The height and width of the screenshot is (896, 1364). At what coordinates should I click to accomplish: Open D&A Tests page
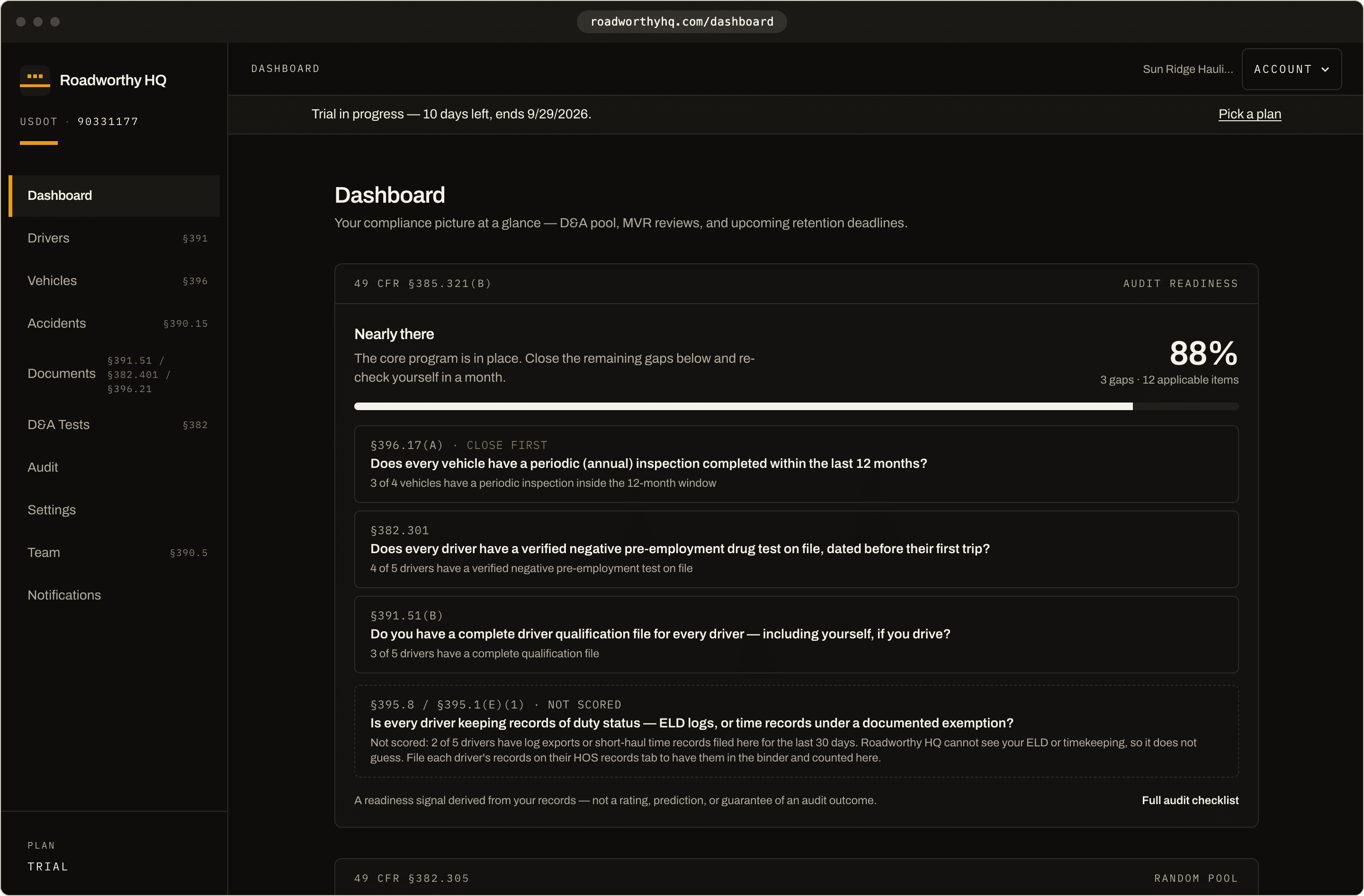pyautogui.click(x=115, y=425)
